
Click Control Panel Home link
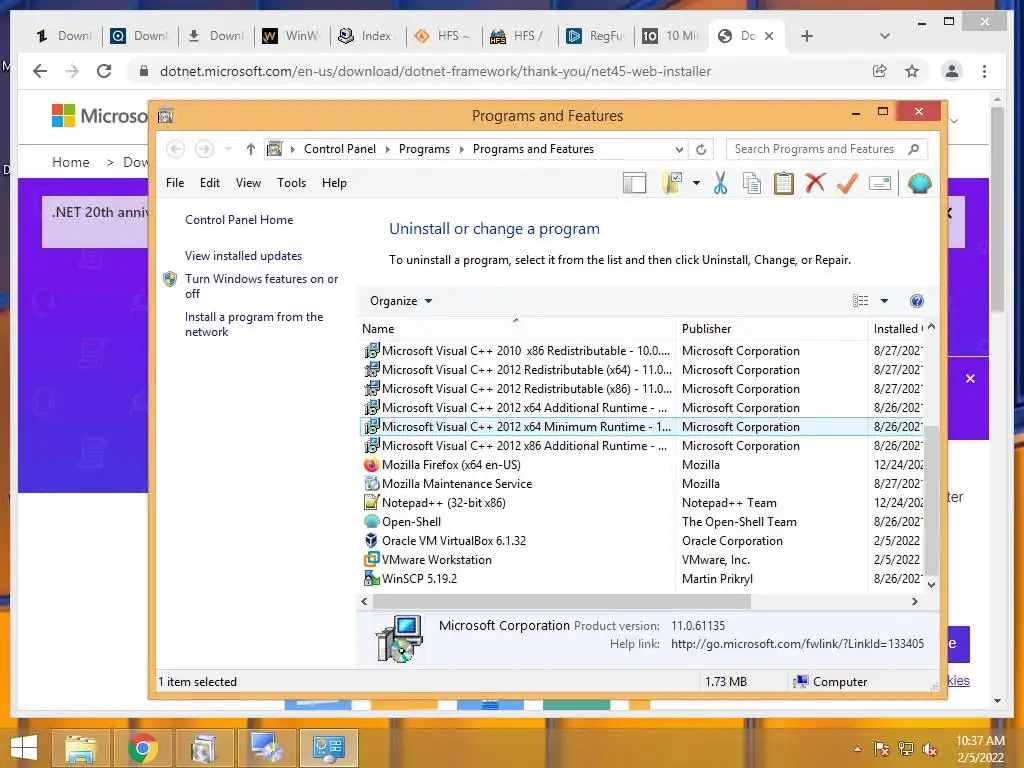pos(239,220)
